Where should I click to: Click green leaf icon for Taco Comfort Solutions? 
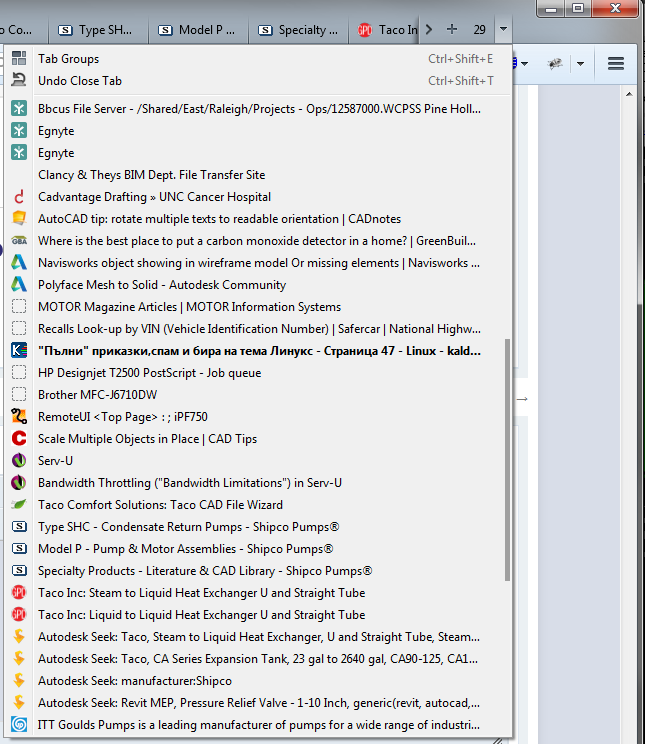point(19,504)
